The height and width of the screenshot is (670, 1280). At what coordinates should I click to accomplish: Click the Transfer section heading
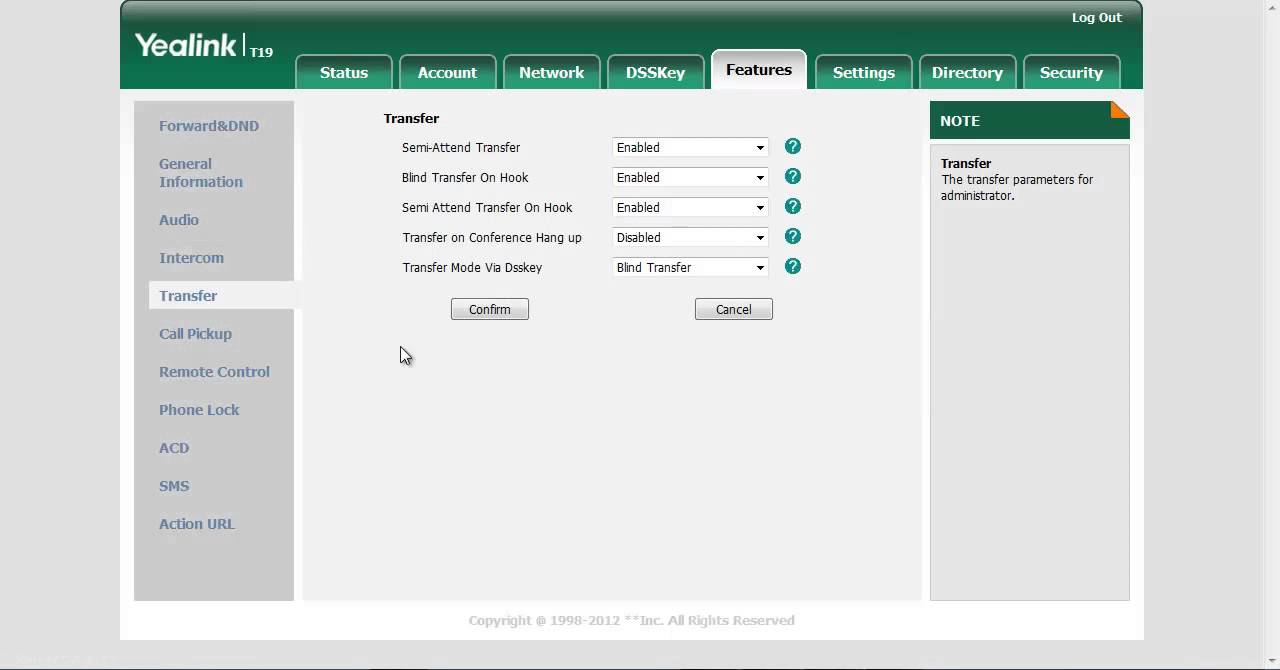click(411, 118)
